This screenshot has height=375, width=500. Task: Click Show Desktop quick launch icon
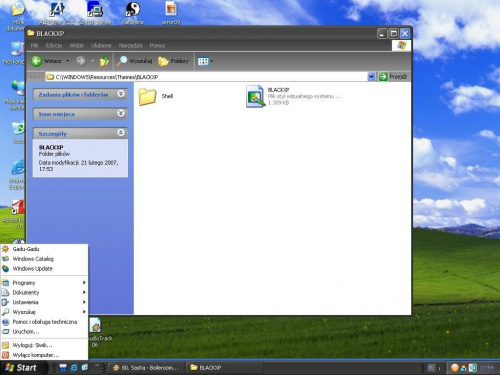click(63, 368)
